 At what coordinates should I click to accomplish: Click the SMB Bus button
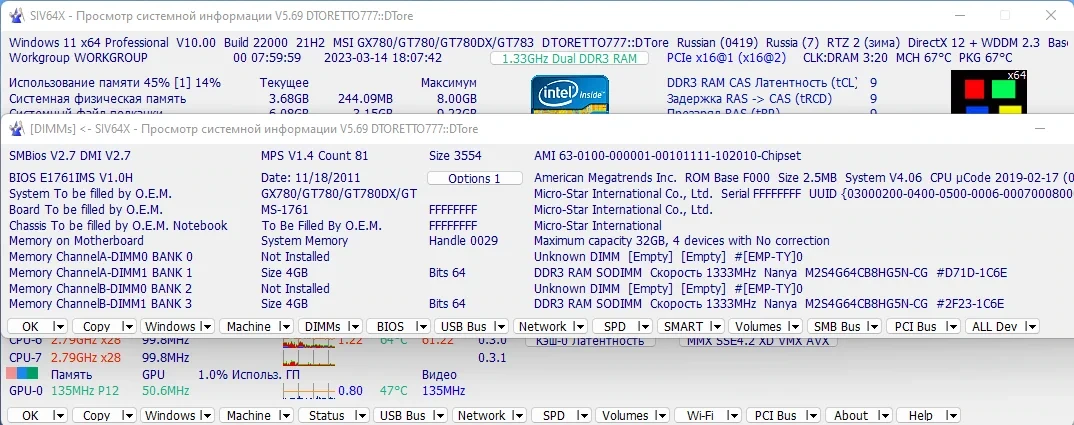(x=838, y=327)
